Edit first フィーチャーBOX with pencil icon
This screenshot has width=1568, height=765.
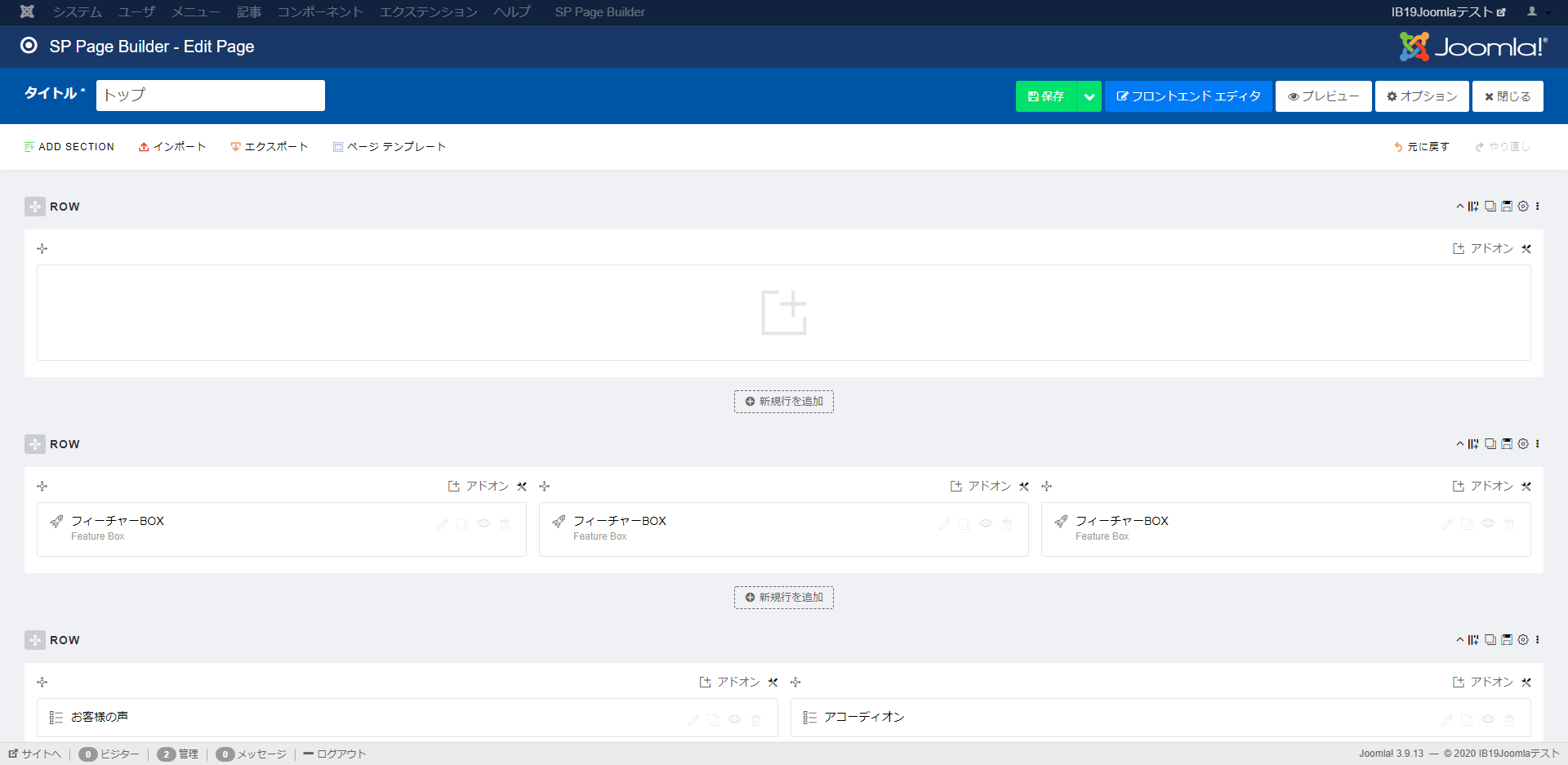[443, 524]
